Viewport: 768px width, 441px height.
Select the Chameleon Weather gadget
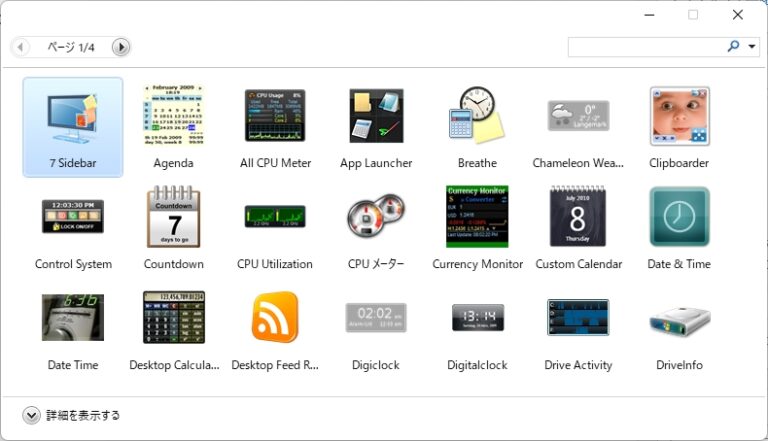coord(578,116)
